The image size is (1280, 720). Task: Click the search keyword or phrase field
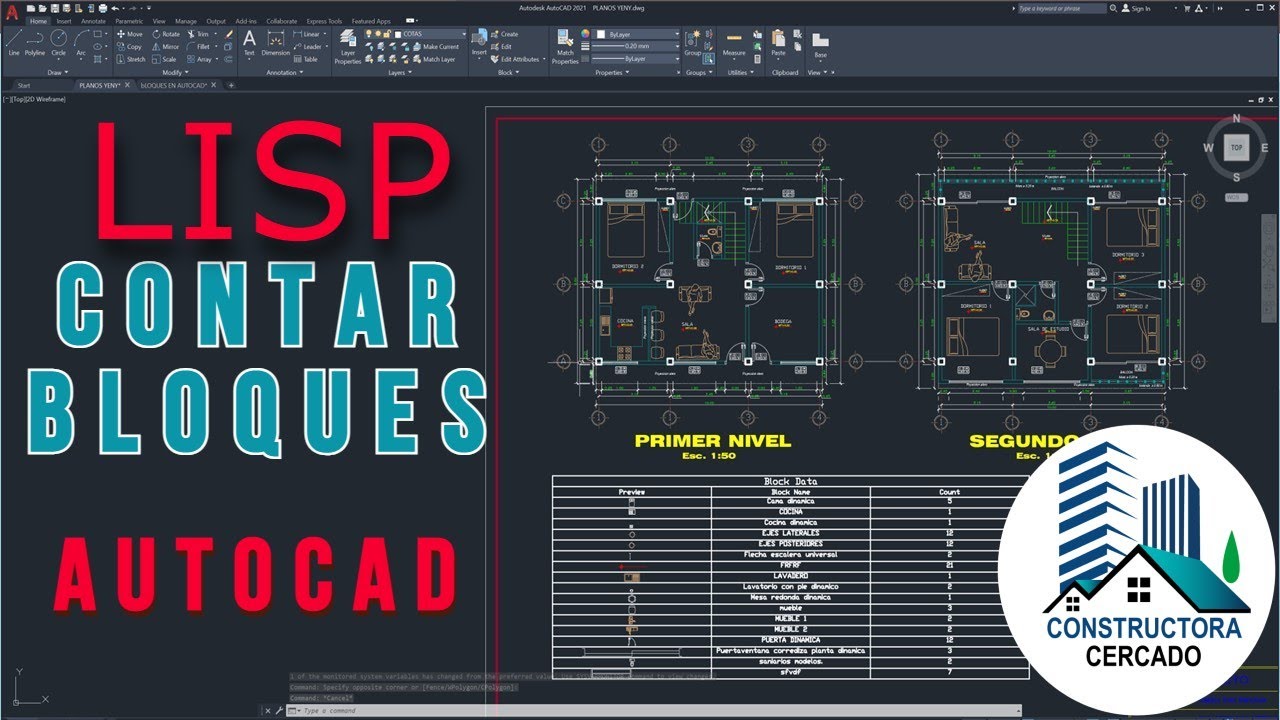click(1062, 8)
